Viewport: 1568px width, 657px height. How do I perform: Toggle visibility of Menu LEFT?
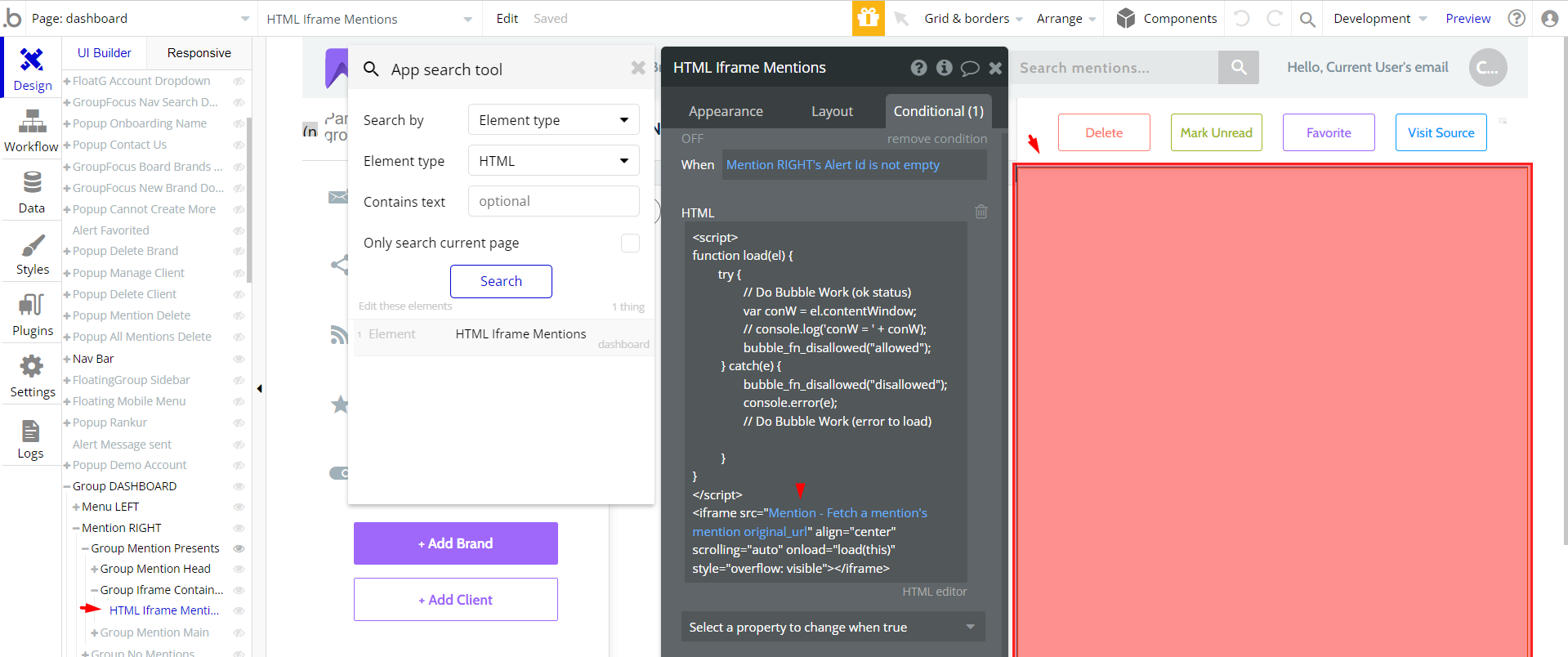(x=239, y=507)
